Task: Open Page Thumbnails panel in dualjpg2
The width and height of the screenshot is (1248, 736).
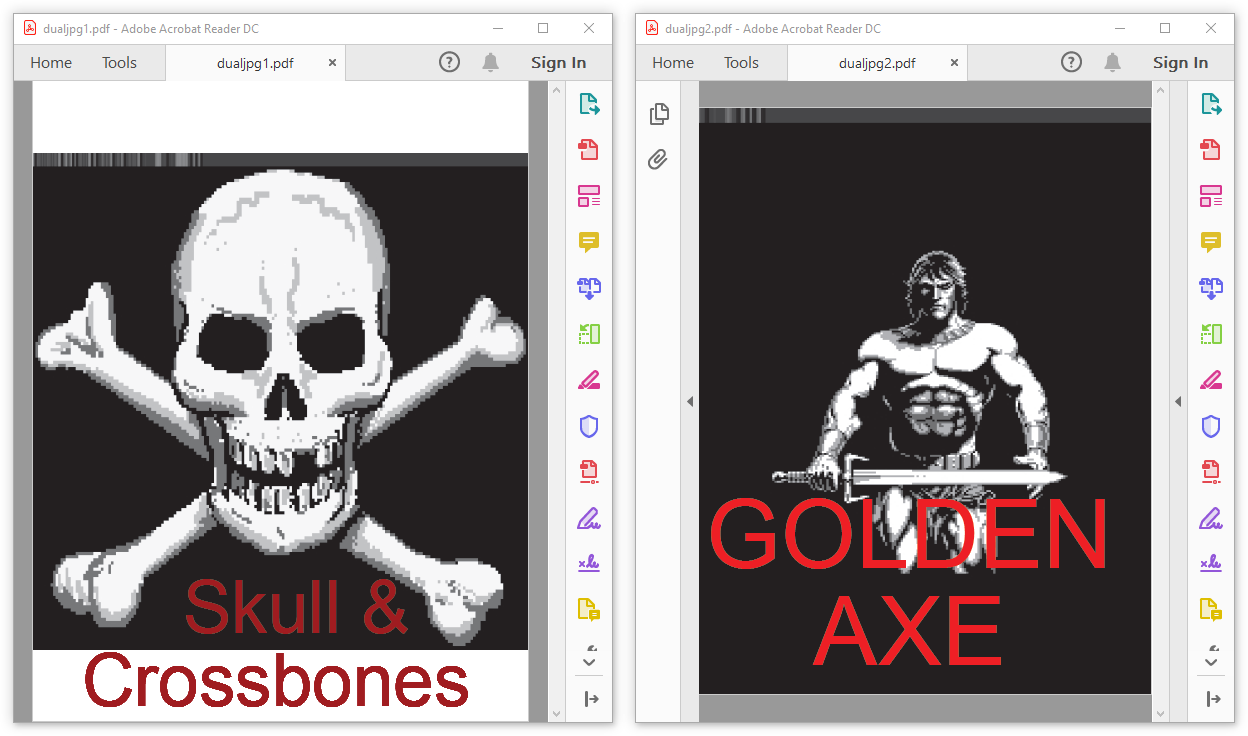Action: 658,114
